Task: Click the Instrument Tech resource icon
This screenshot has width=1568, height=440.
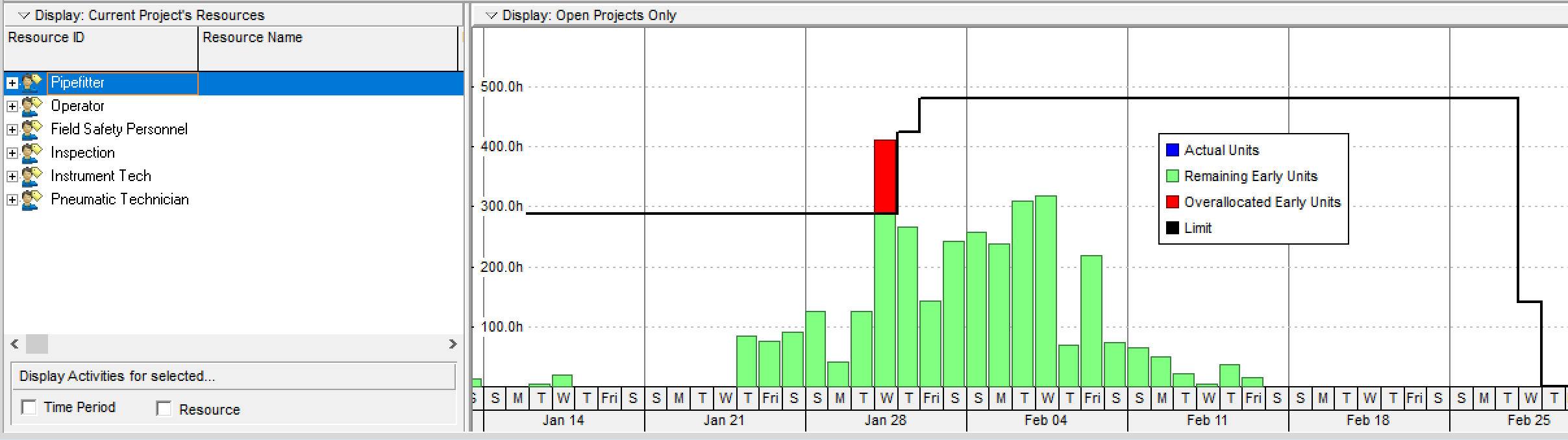Action: (x=31, y=177)
